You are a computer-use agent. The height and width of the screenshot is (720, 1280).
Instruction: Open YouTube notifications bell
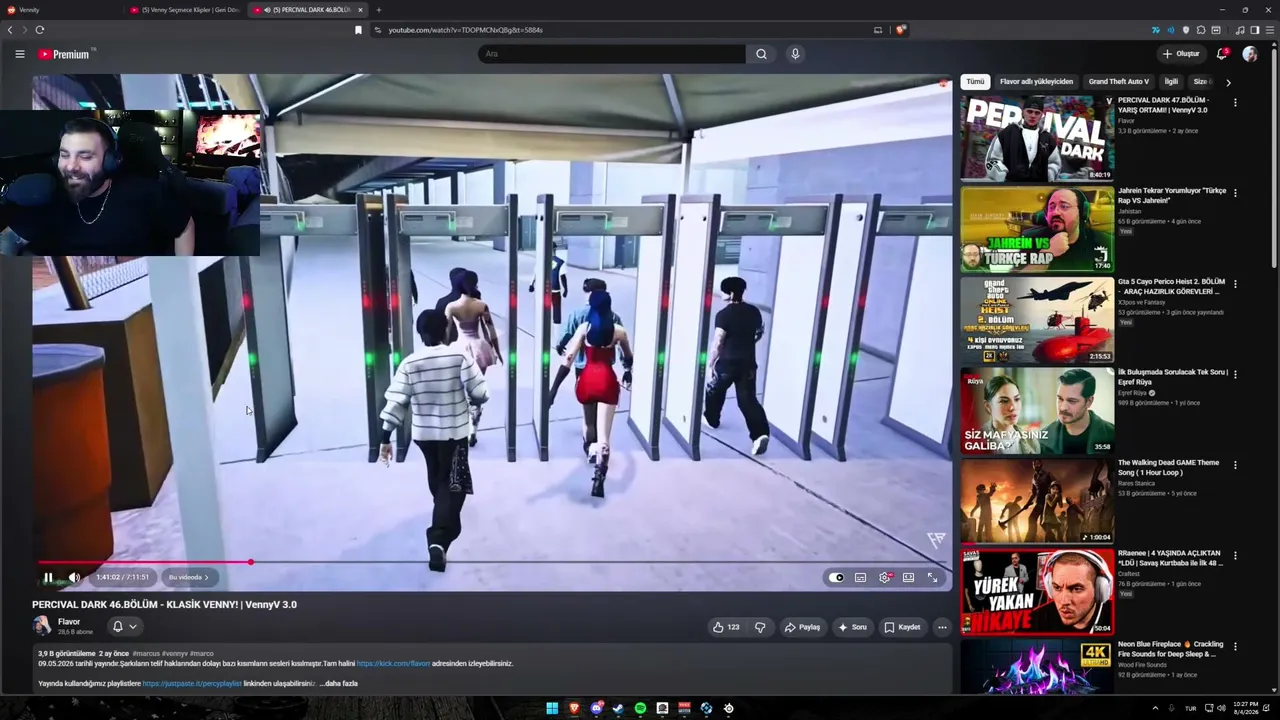pyautogui.click(x=1222, y=54)
